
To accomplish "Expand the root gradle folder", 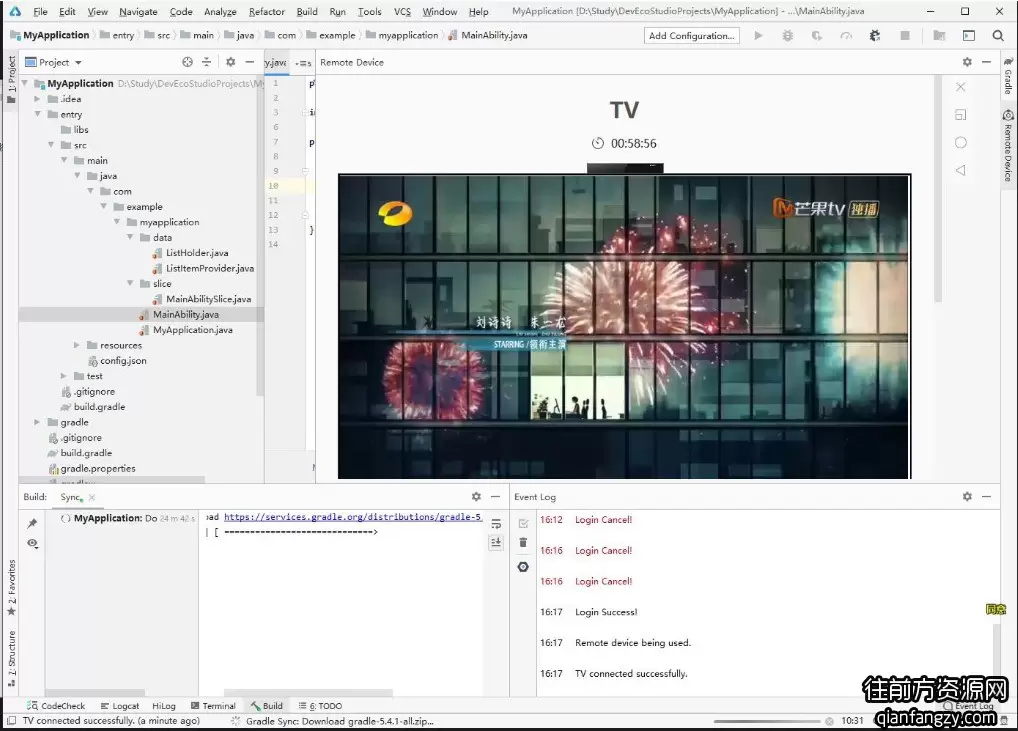I will [x=38, y=422].
